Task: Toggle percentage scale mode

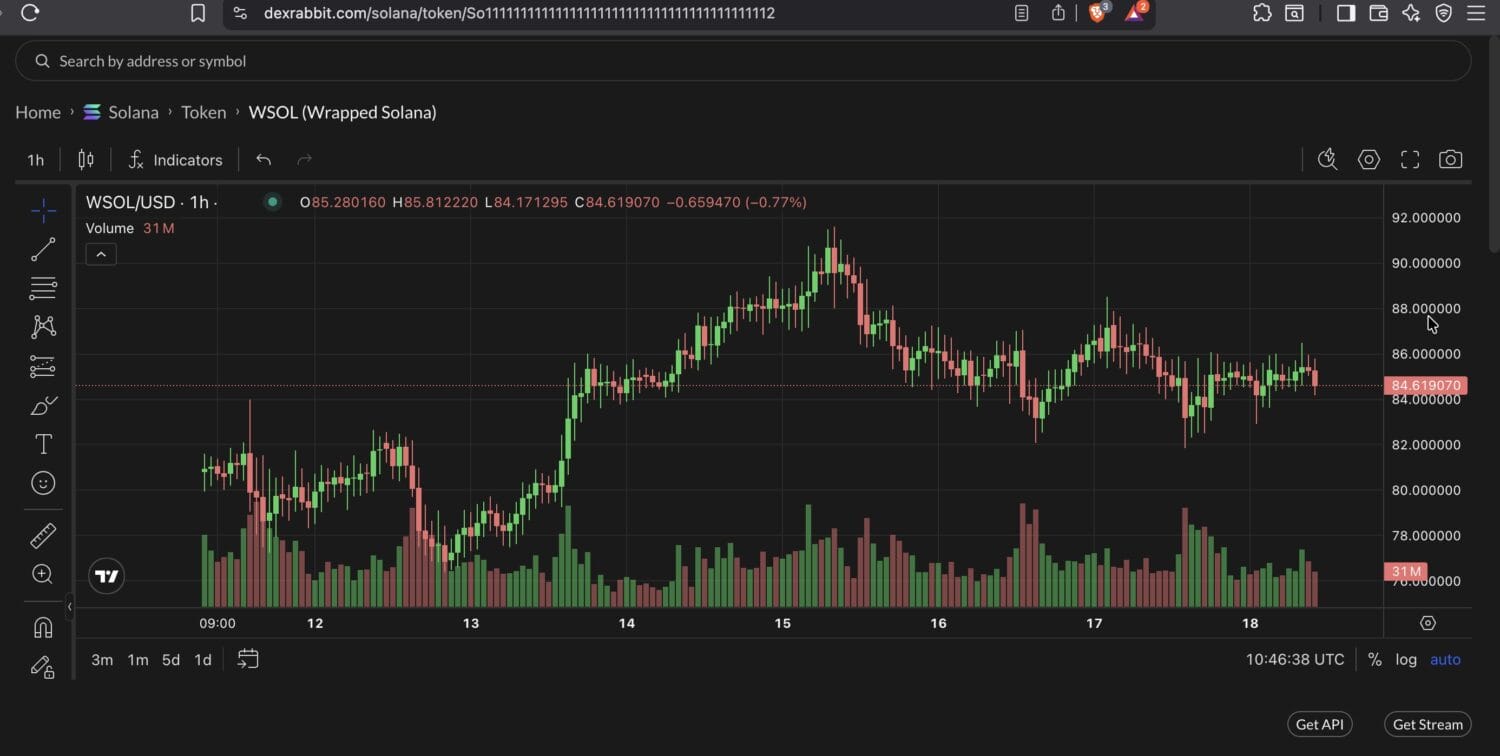Action: tap(1374, 659)
